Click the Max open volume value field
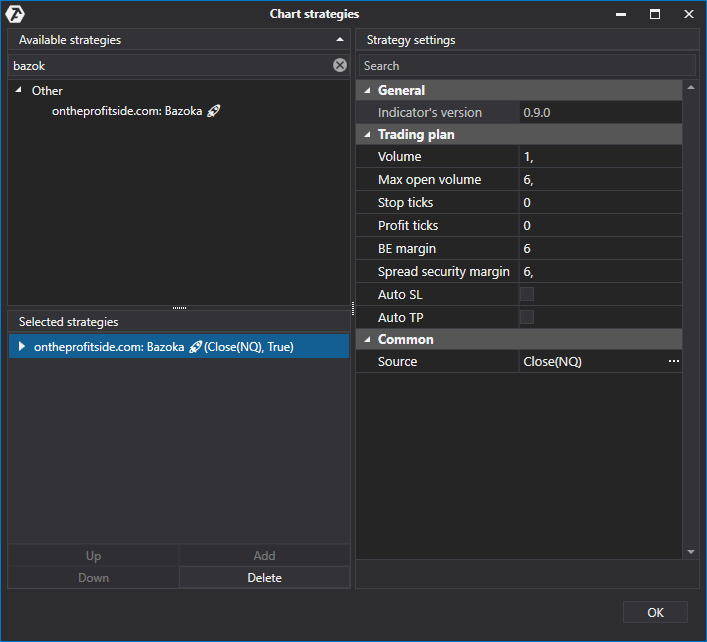707x642 pixels. [598, 180]
